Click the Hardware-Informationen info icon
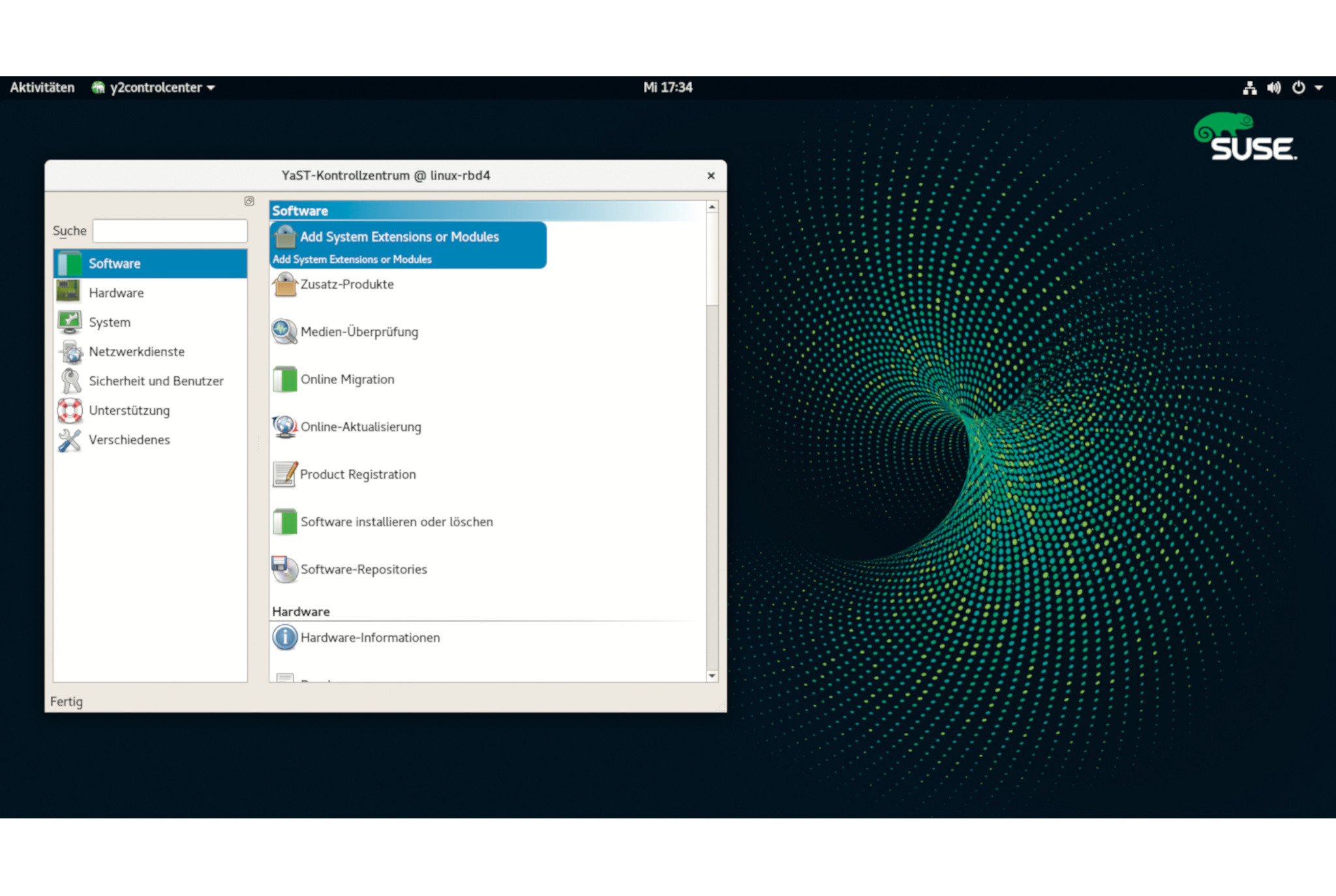 [285, 637]
